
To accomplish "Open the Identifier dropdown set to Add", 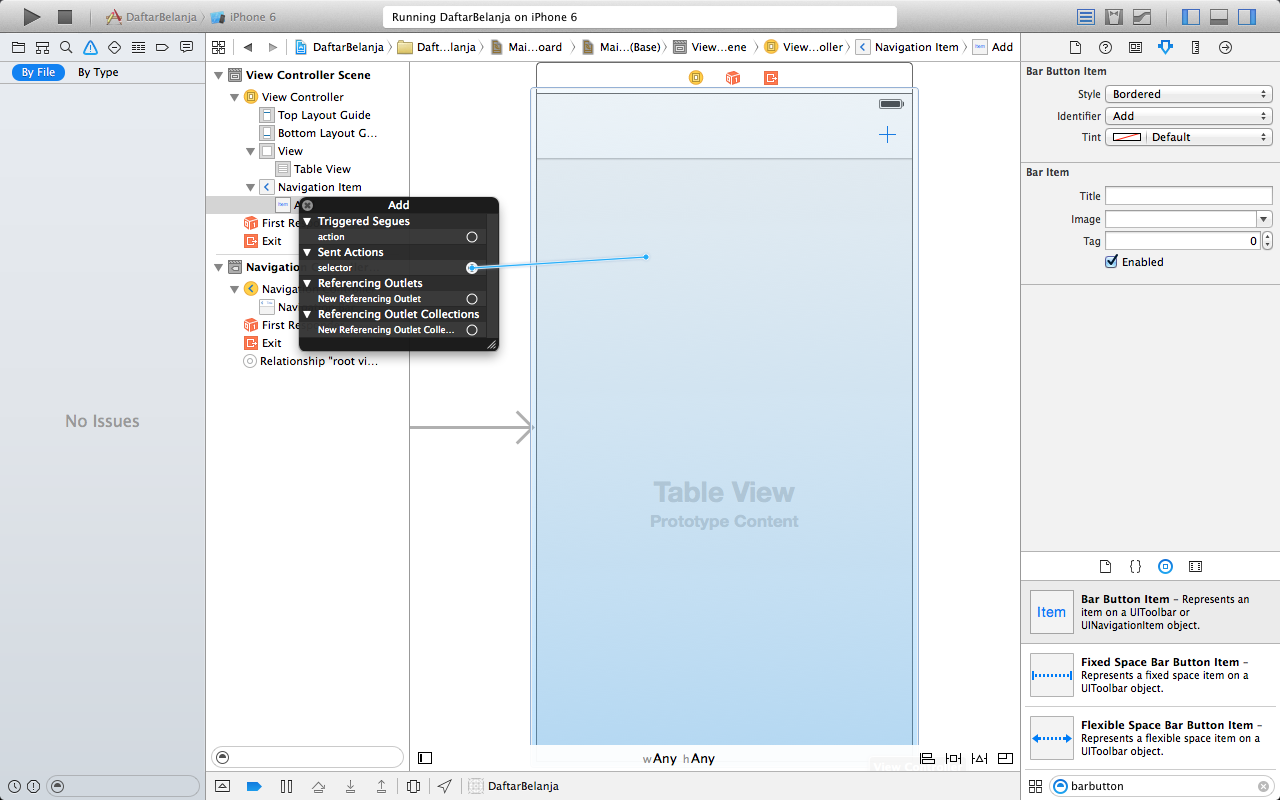I will (x=1188, y=115).
